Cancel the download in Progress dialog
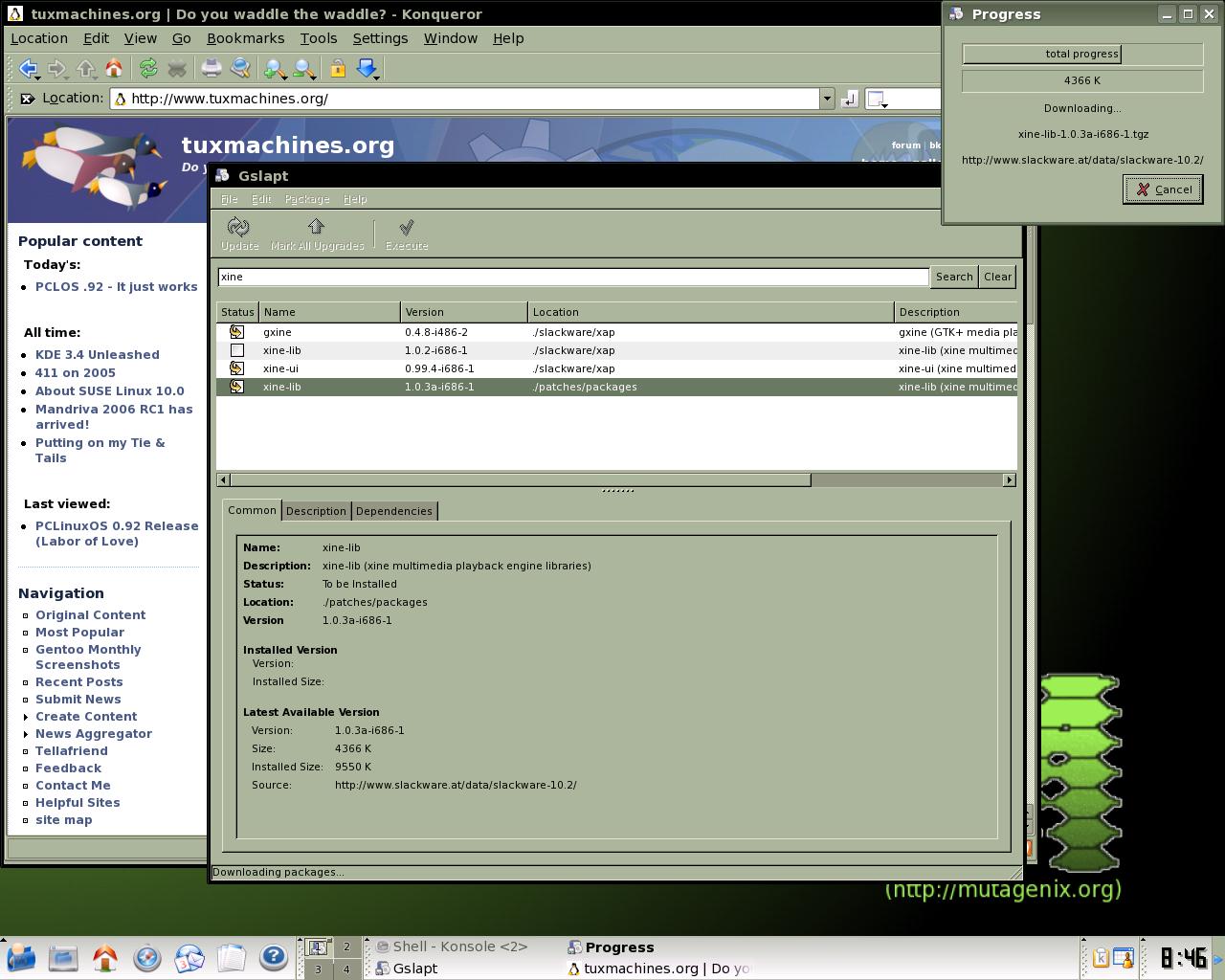Image resolution: width=1225 pixels, height=980 pixels. pos(1163,189)
